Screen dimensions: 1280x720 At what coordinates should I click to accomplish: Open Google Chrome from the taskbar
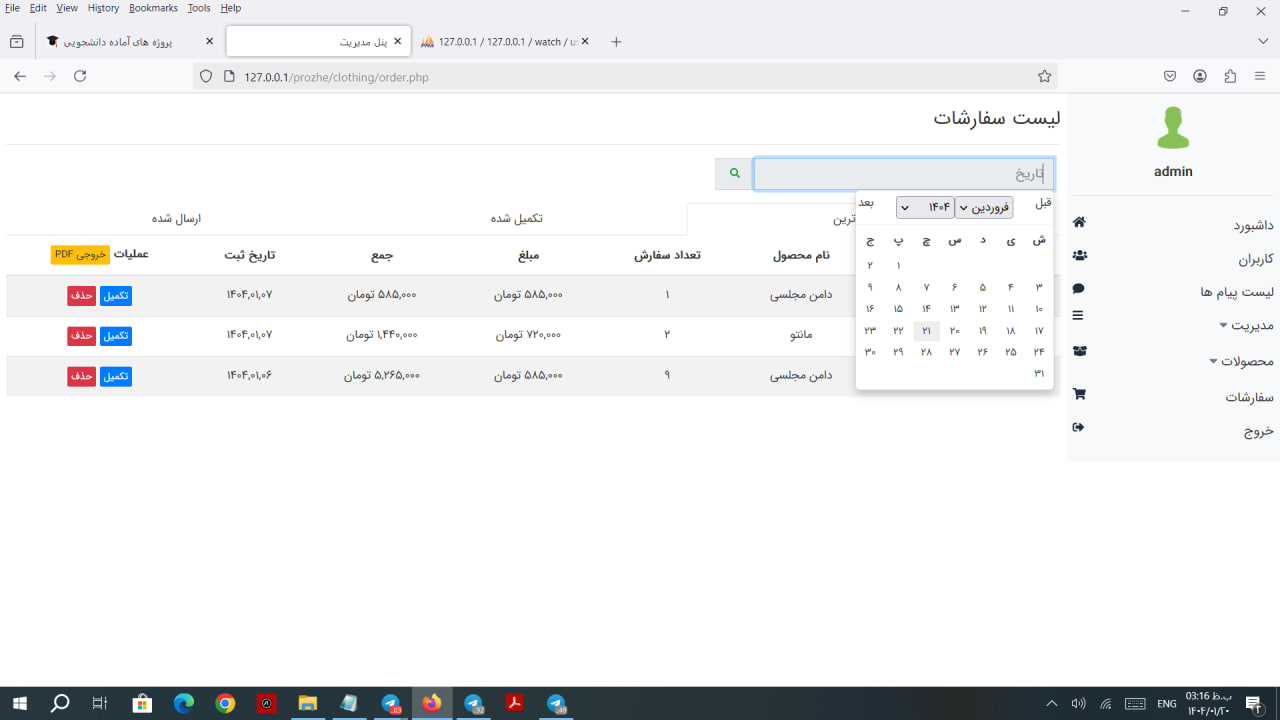pyautogui.click(x=225, y=703)
